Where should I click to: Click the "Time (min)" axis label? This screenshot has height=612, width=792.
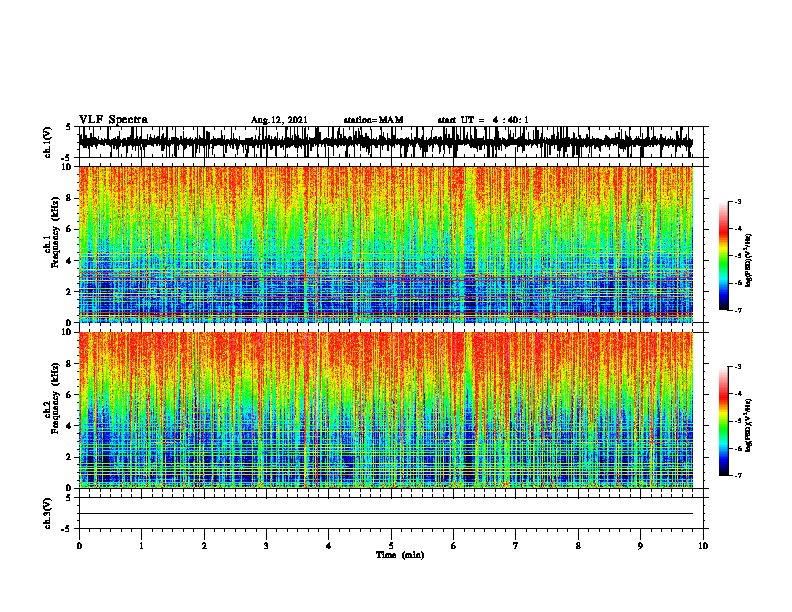pos(400,555)
